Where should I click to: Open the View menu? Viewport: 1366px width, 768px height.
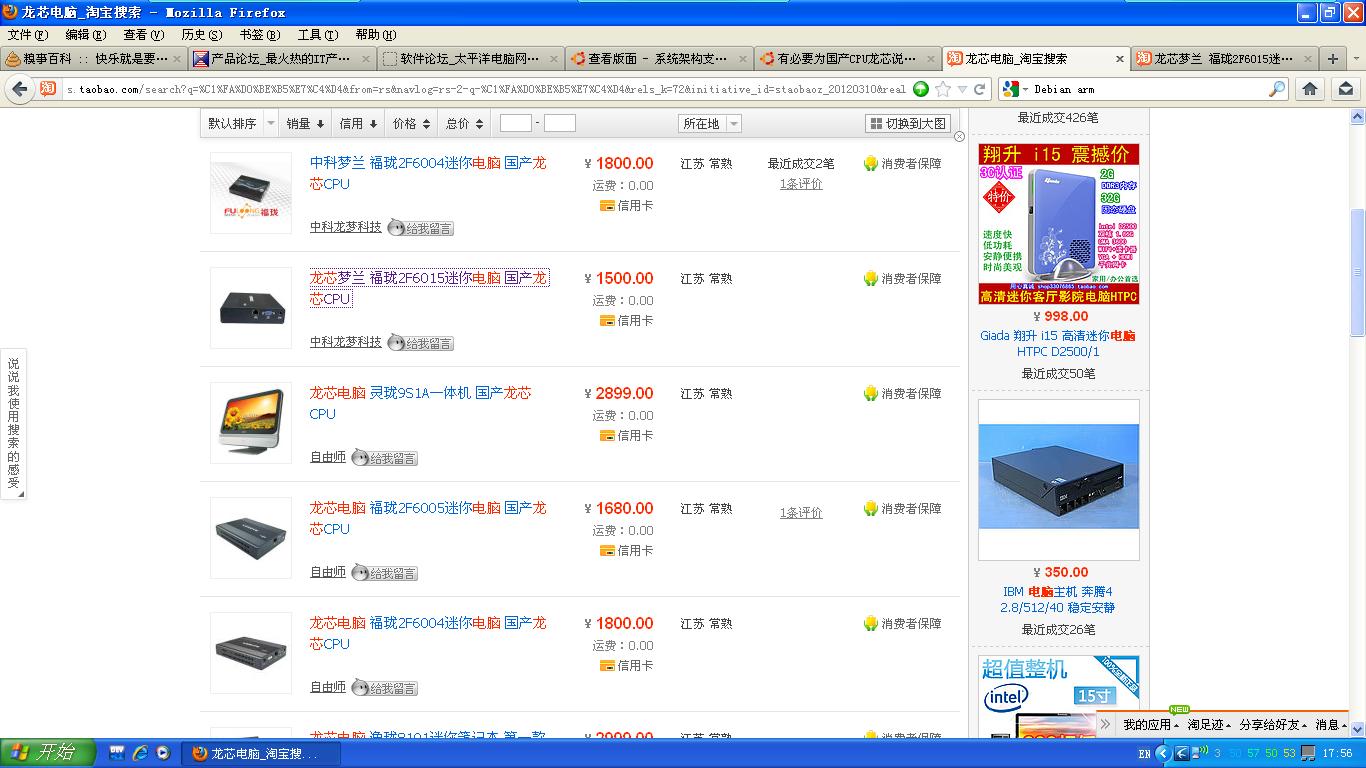pyautogui.click(x=144, y=34)
